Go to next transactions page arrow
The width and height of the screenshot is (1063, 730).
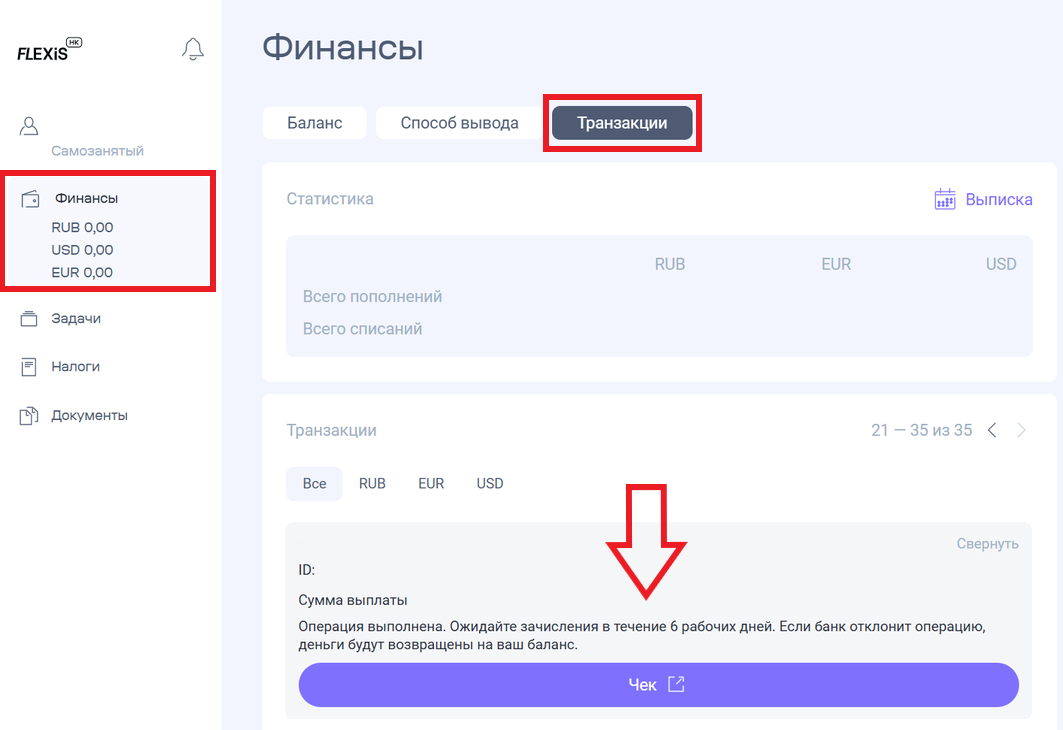[1021, 430]
